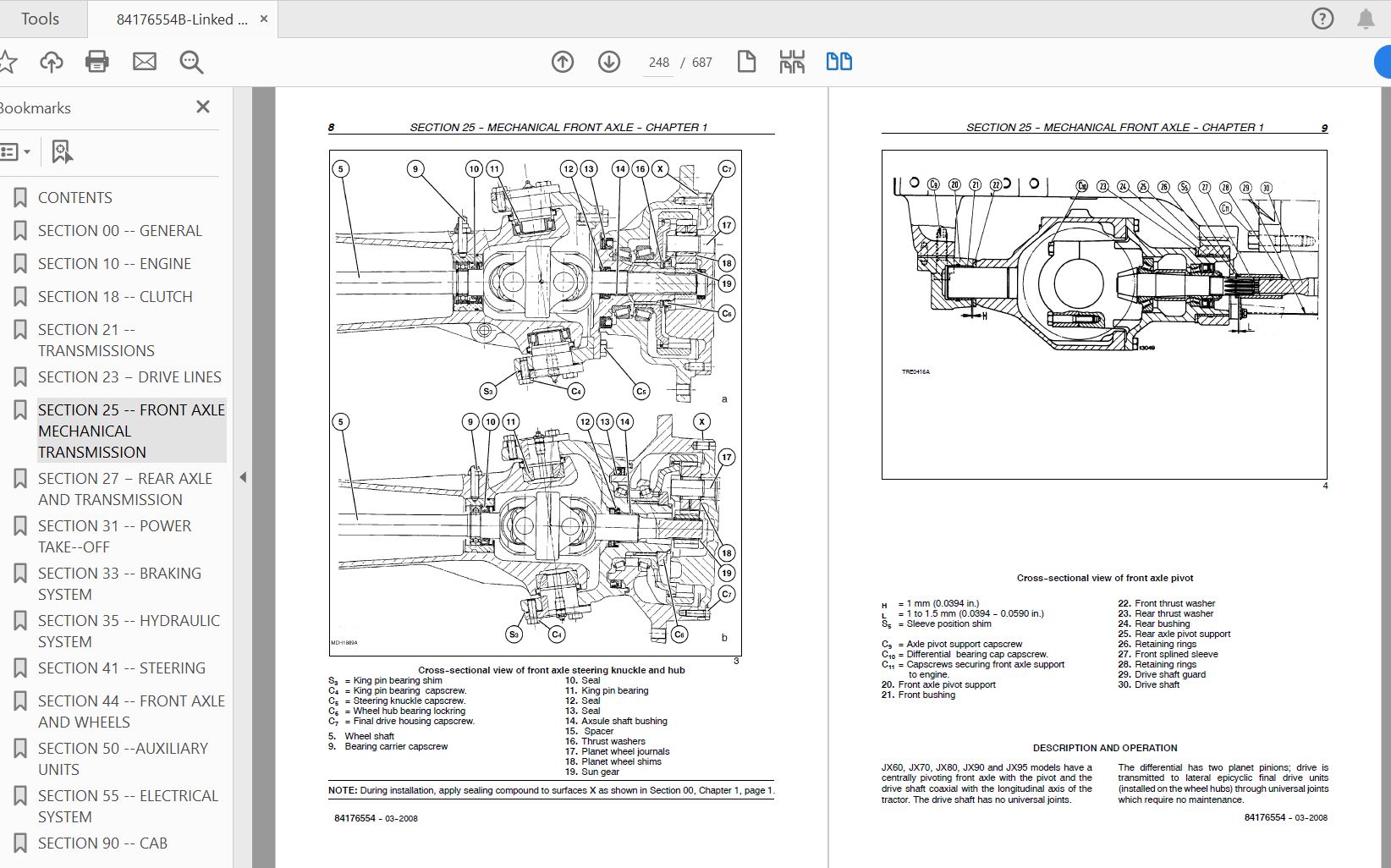1391x868 pixels.
Task: Toggle single page view icon
Action: [x=746, y=62]
